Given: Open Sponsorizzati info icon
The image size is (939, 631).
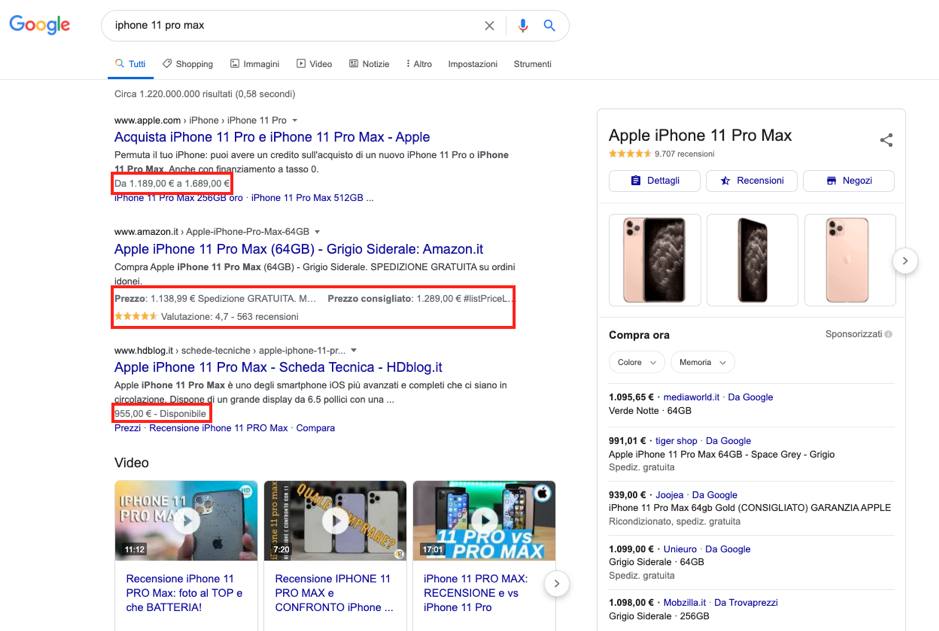Looking at the screenshot, I should (x=889, y=334).
